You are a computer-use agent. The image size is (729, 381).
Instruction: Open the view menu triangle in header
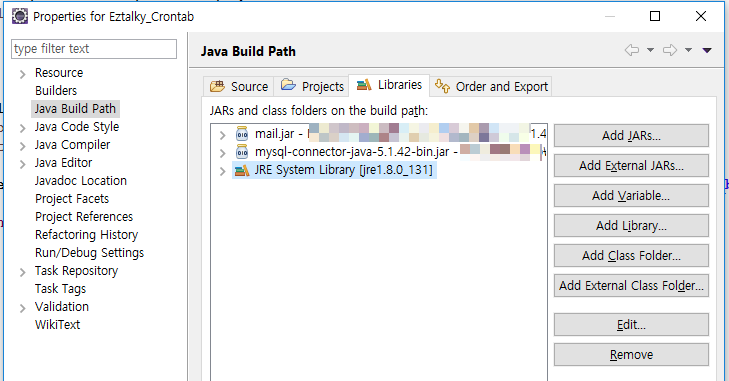click(707, 50)
